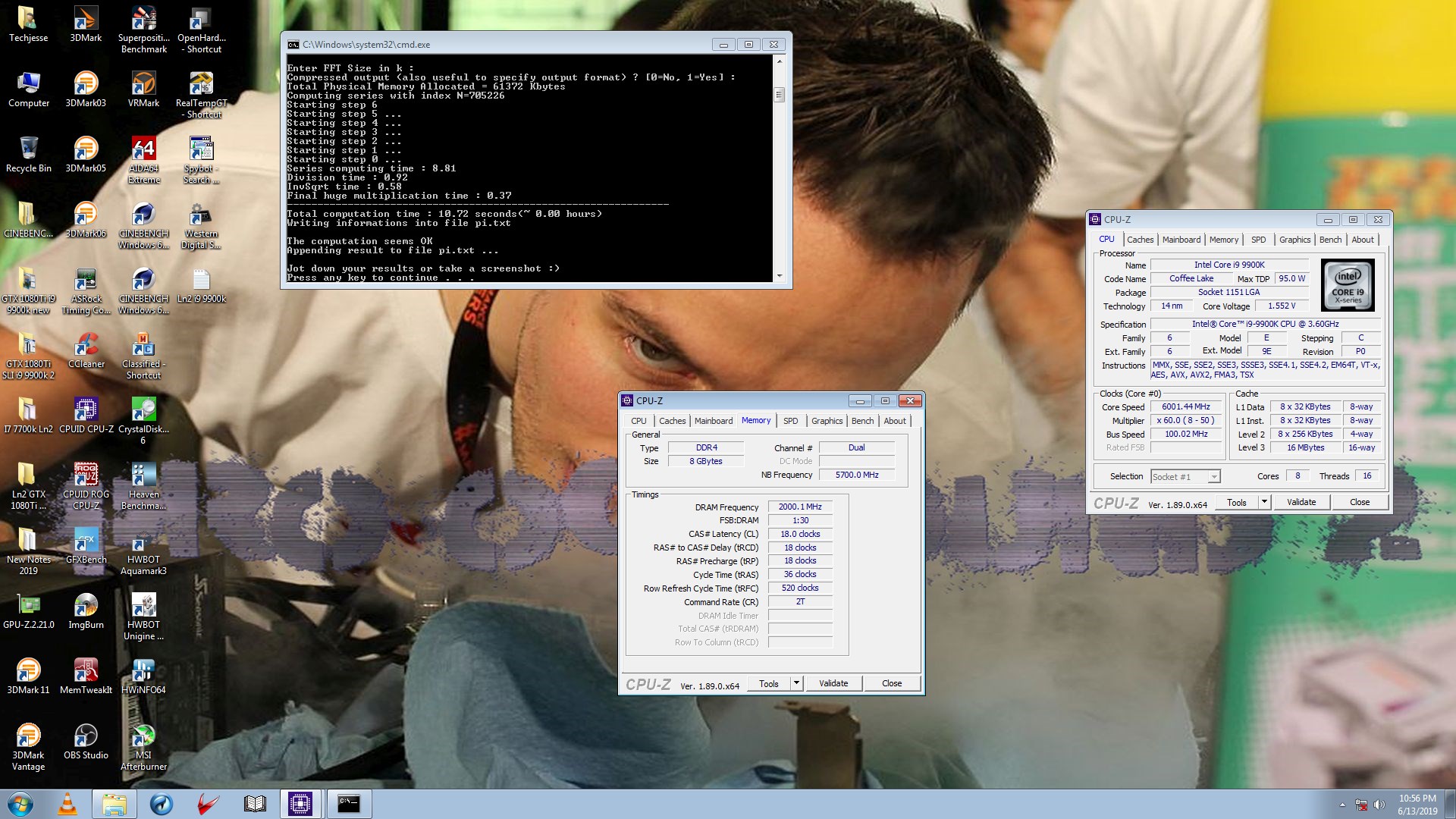Open Classified Shortcut icon
The image size is (1456, 819).
(143, 356)
